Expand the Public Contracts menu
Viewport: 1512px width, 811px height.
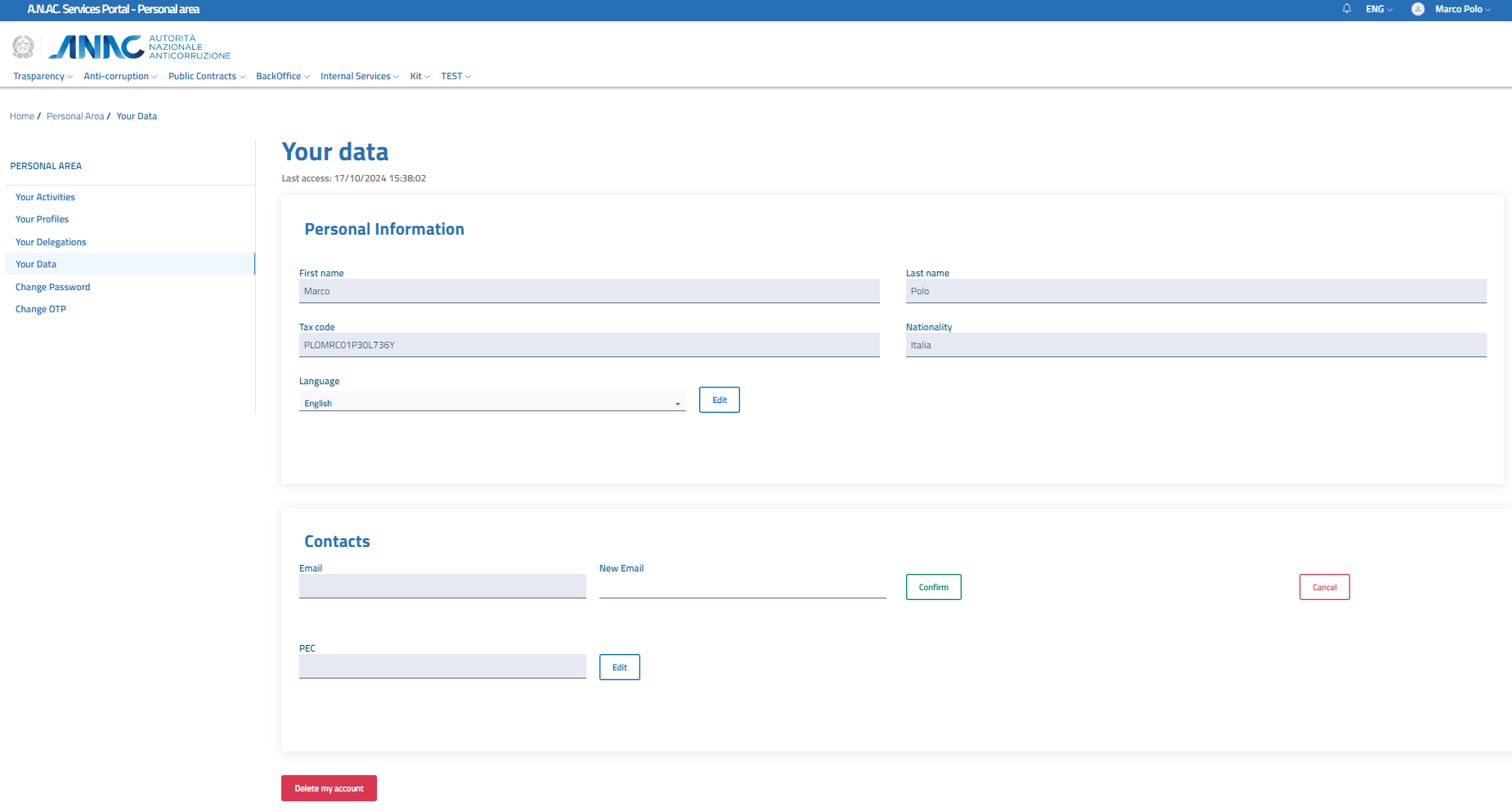coord(206,77)
